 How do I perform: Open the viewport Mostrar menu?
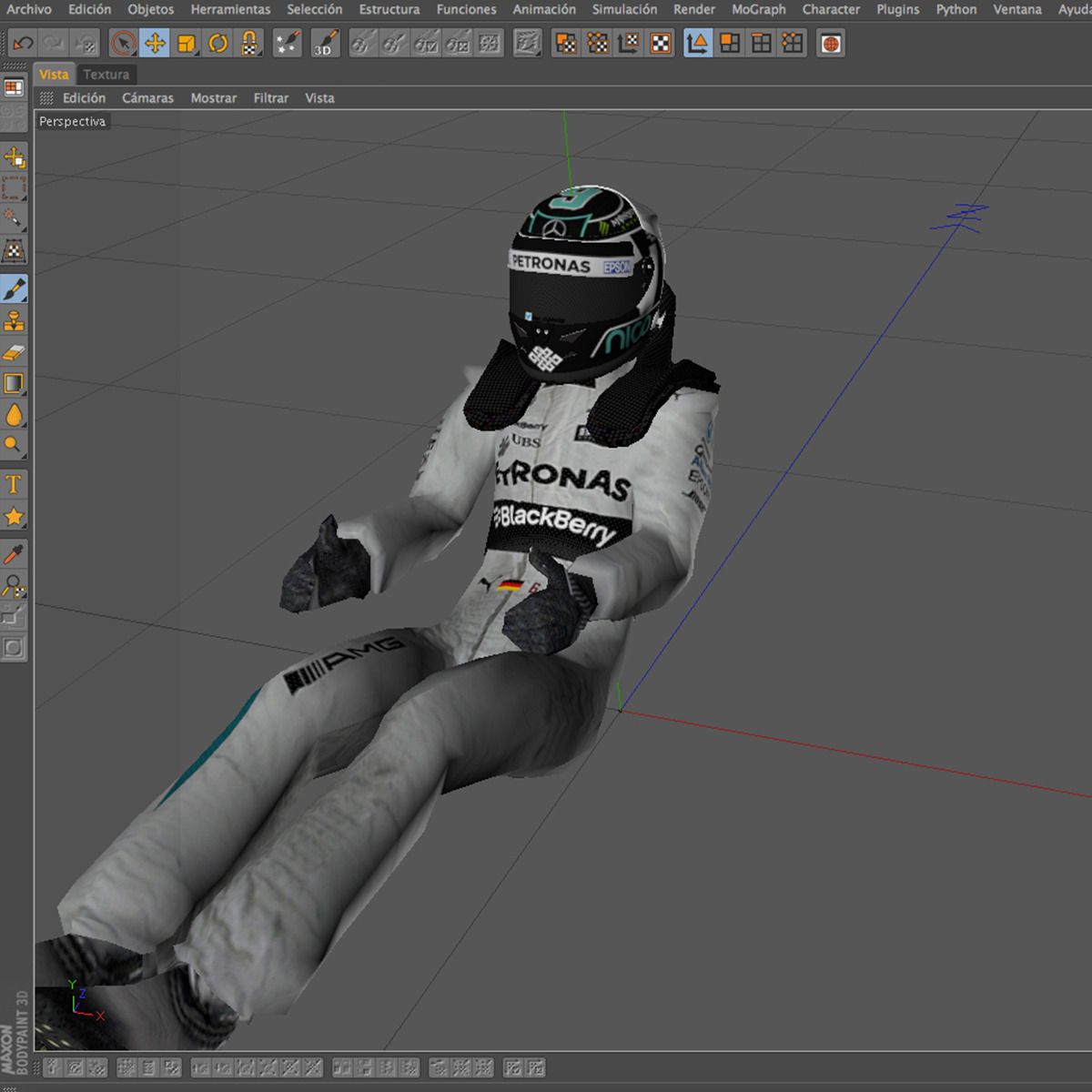click(214, 98)
